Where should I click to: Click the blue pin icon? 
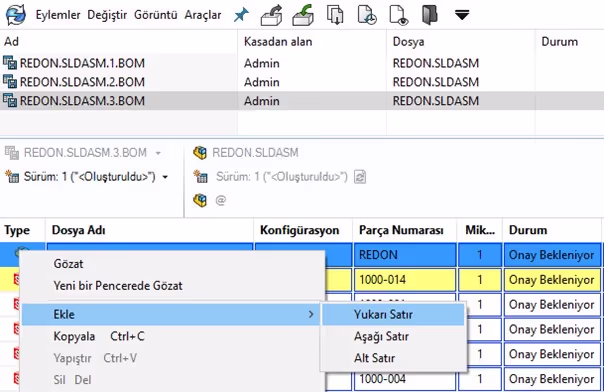(242, 15)
